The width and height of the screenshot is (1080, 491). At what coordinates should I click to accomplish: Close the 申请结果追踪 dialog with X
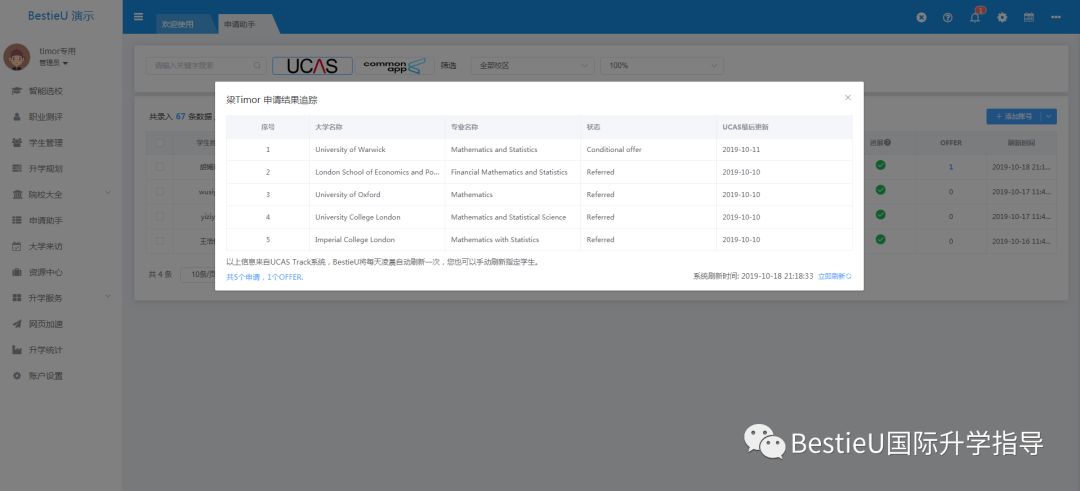coord(848,98)
